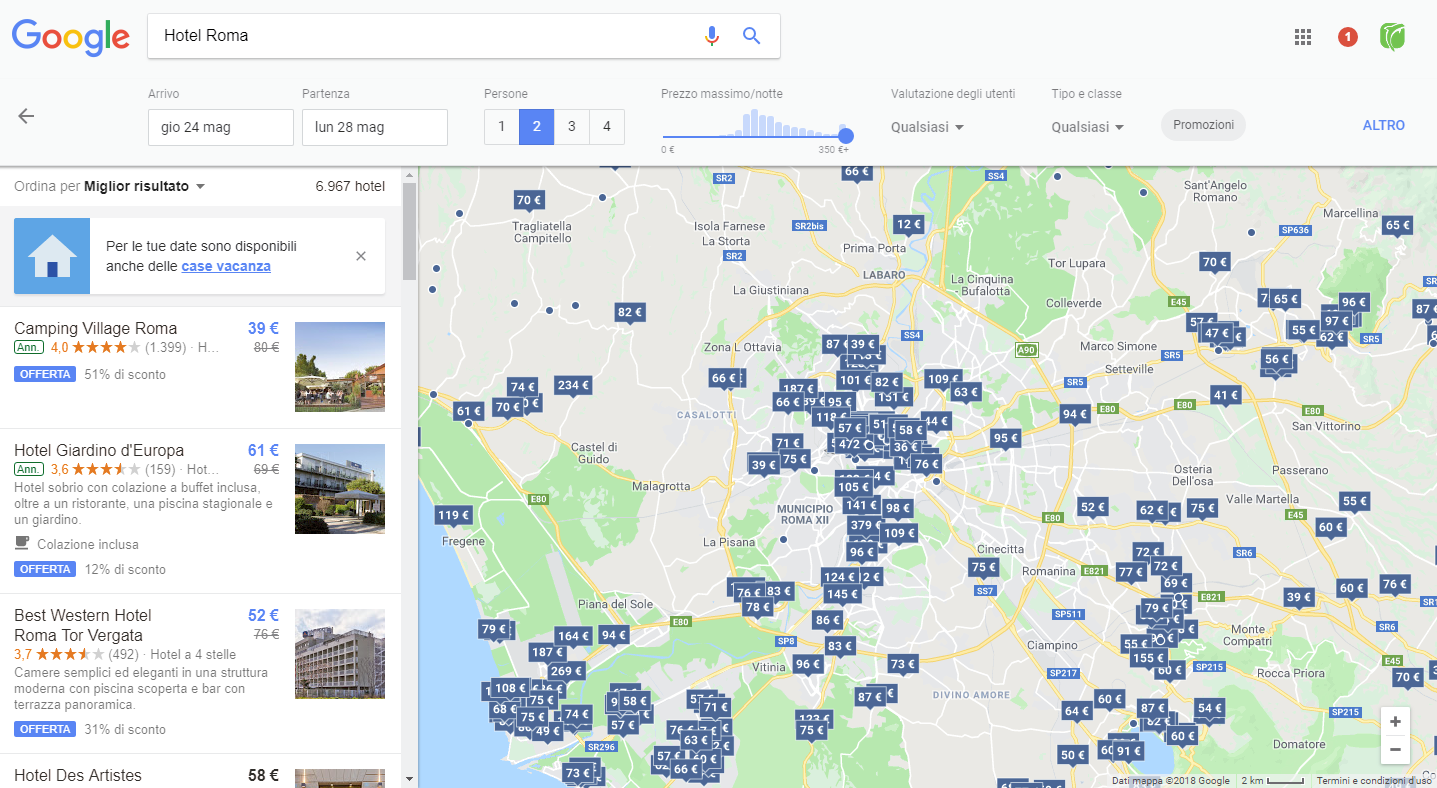The width and height of the screenshot is (1437, 788).
Task: Select the 145 € map price marker
Action: click(x=842, y=595)
